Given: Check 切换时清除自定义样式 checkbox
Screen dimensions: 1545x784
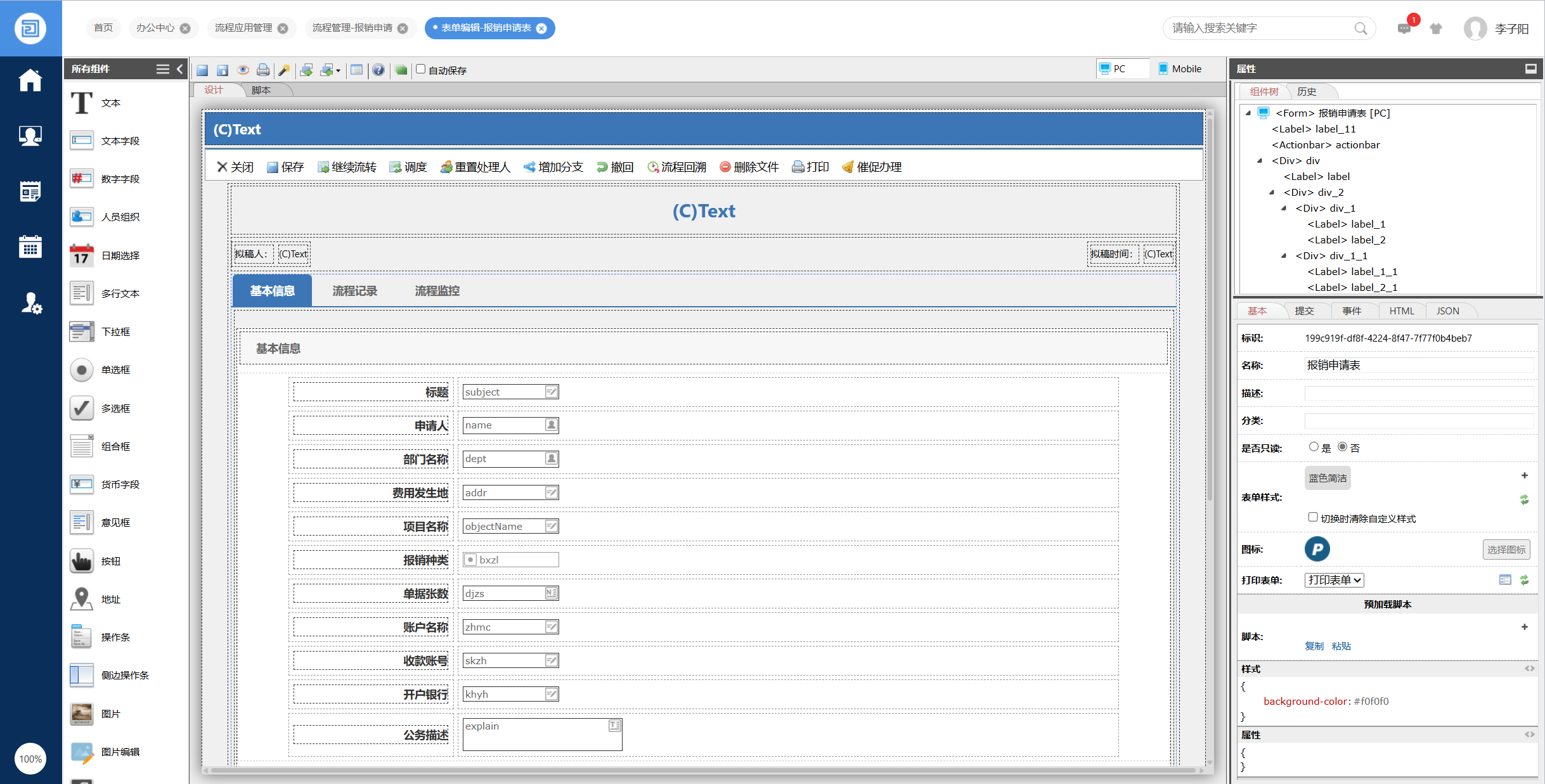Looking at the screenshot, I should (1313, 517).
